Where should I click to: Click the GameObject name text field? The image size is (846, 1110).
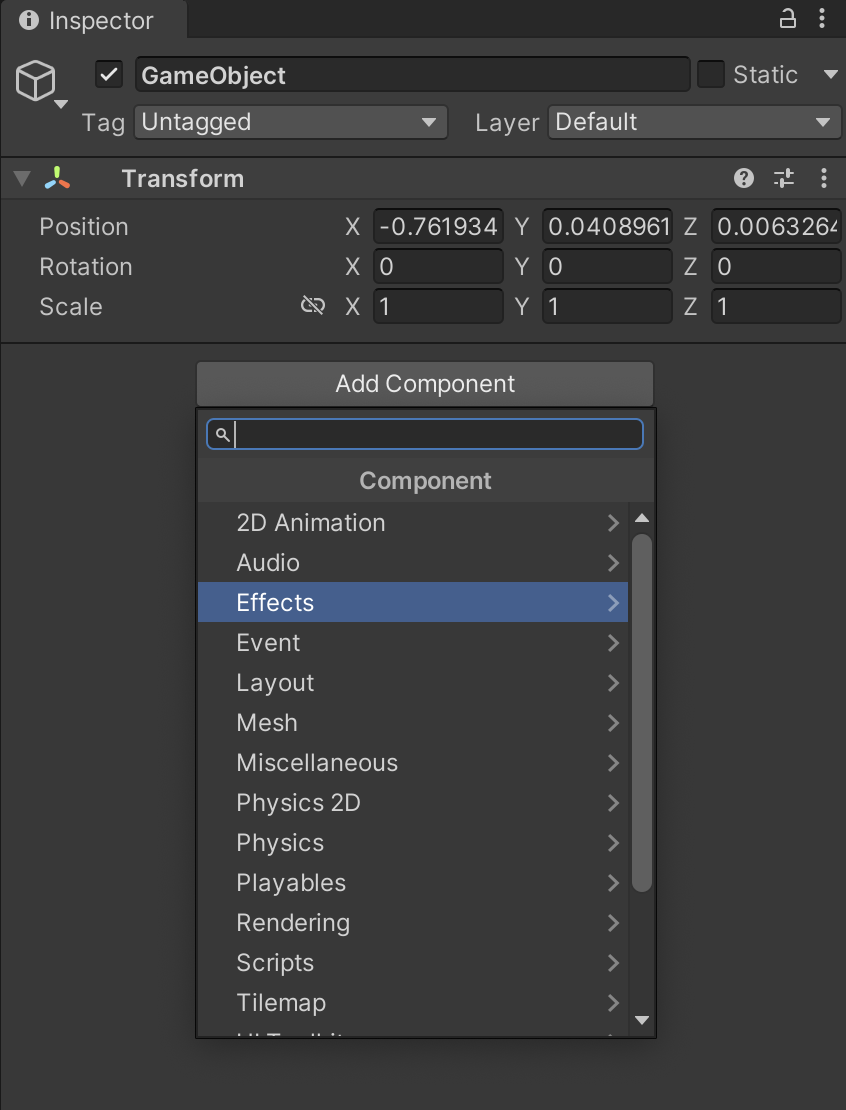tap(412, 75)
